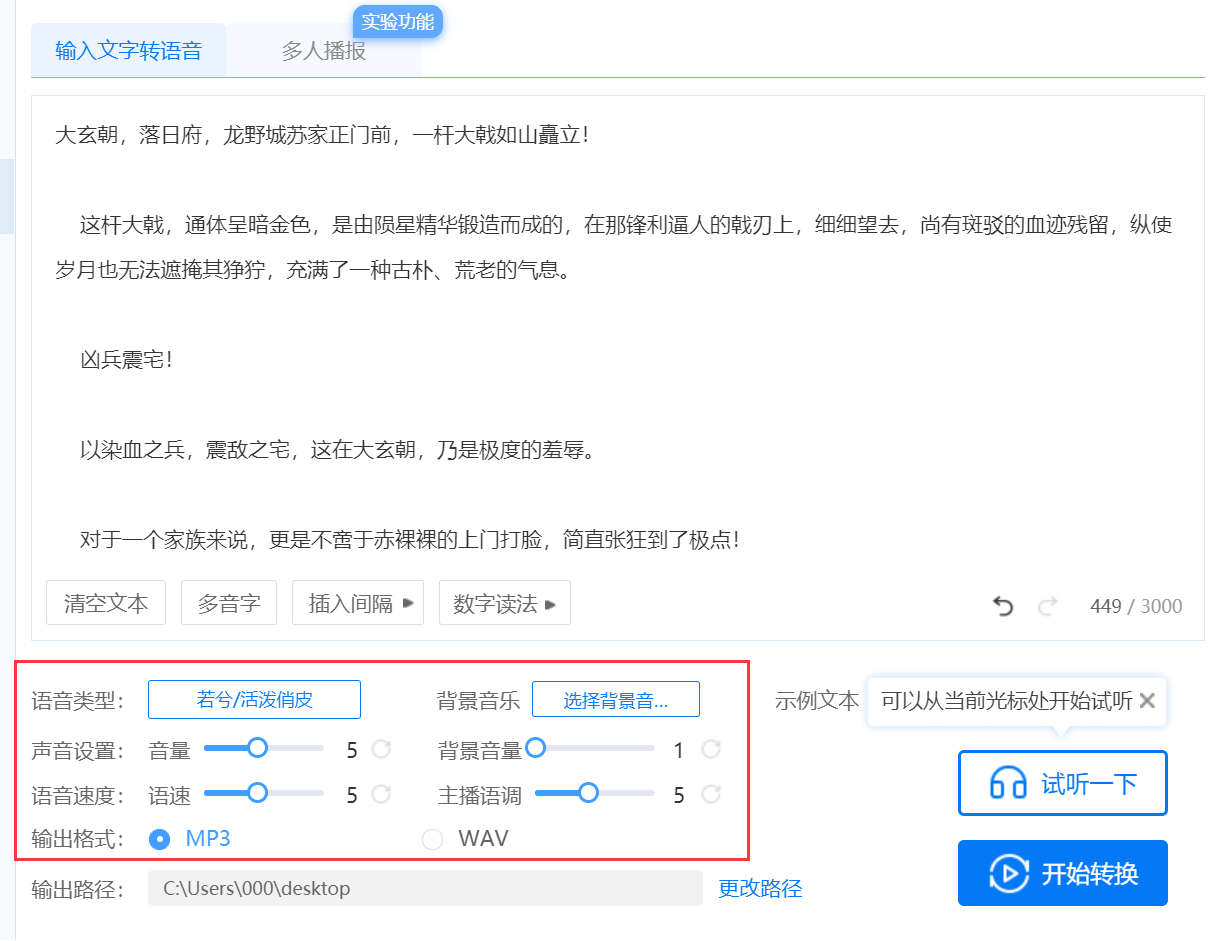Click 更改路径 to change output path

click(759, 888)
